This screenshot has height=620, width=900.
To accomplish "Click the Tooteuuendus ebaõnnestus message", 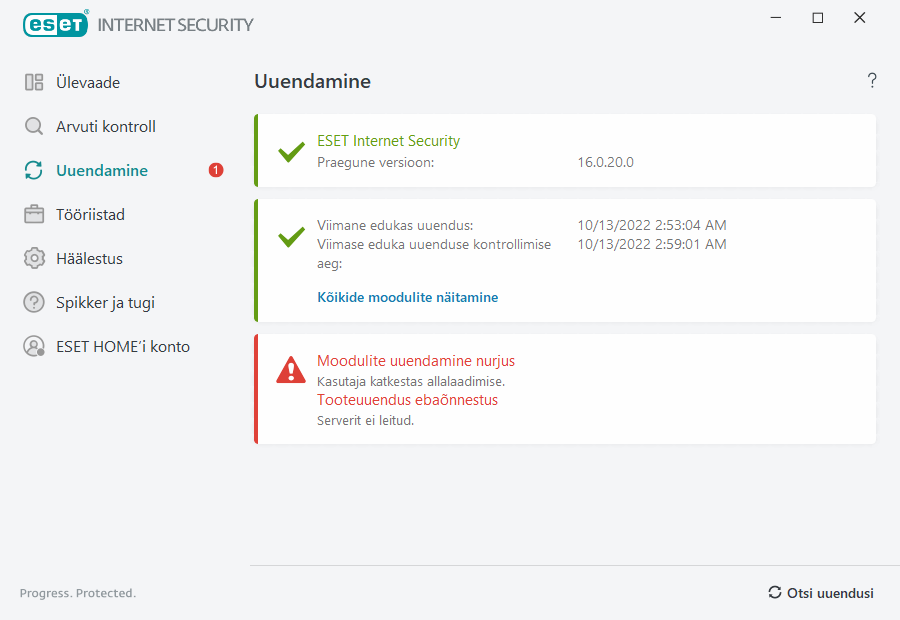I will (407, 400).
